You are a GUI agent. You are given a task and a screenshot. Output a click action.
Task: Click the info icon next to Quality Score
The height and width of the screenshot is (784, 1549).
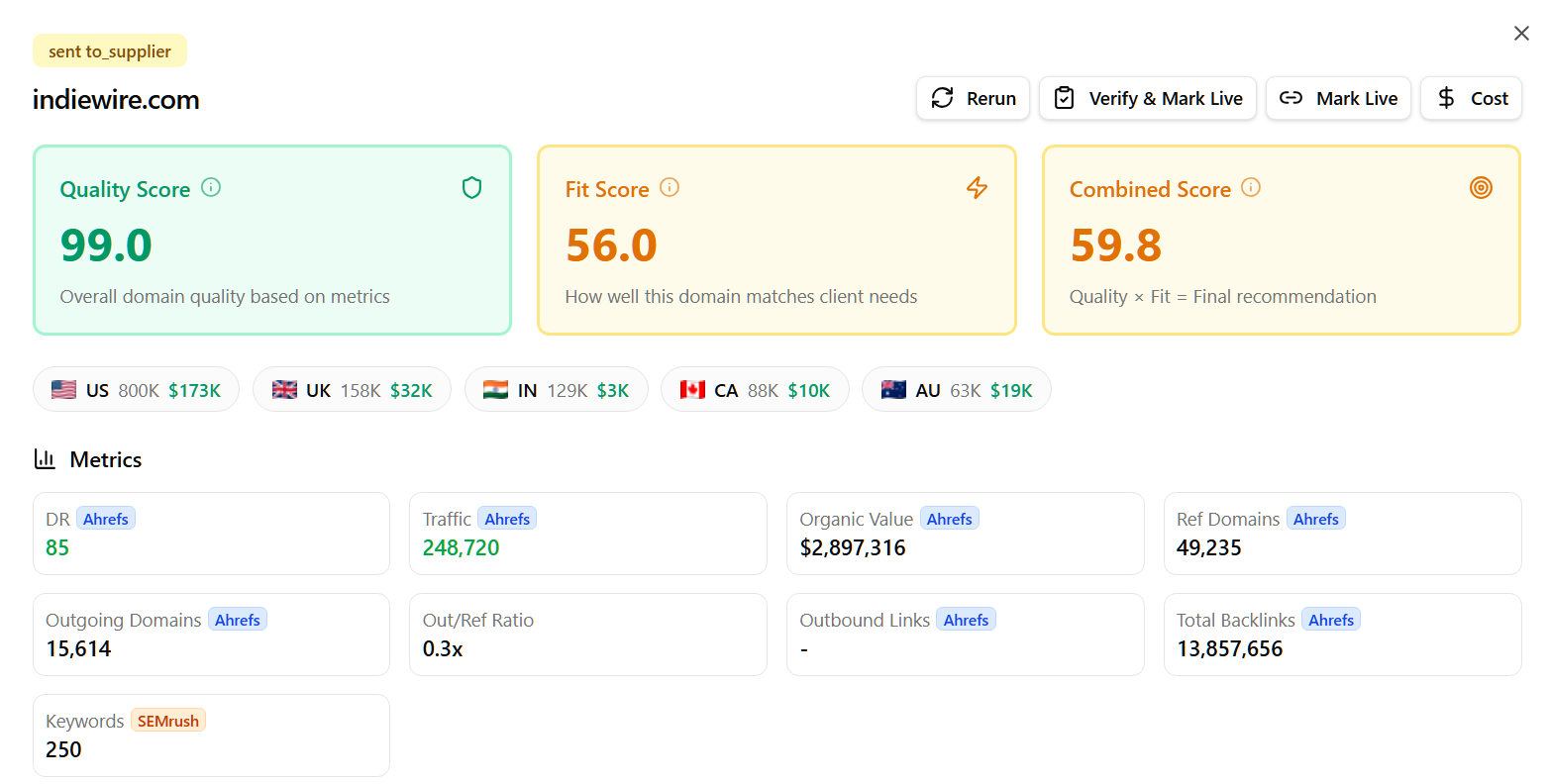(210, 187)
